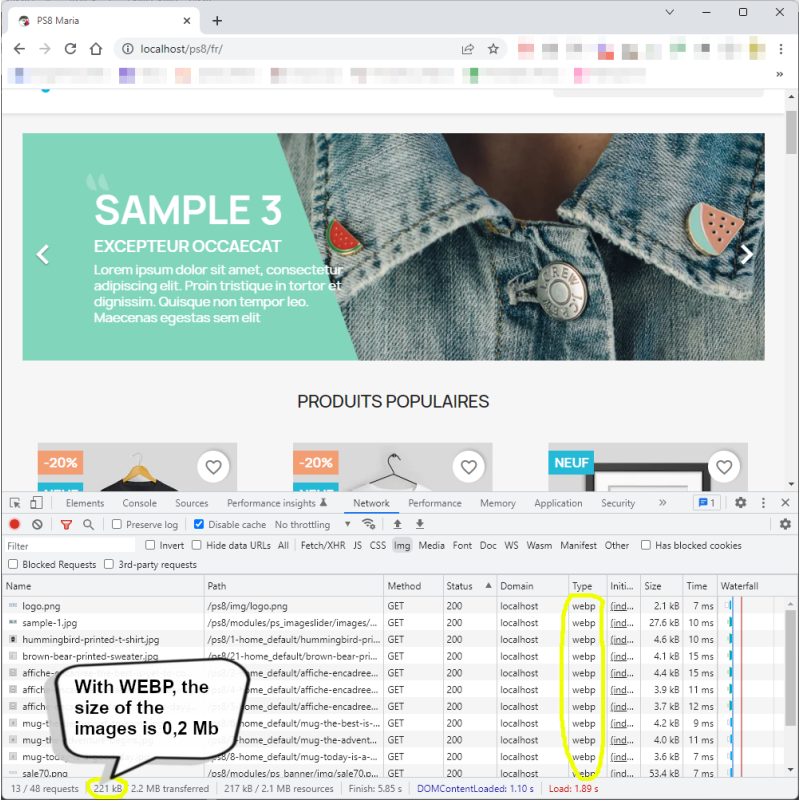Screen dimensions: 800x800
Task: Check Has blocked cookies option
Action: (645, 545)
